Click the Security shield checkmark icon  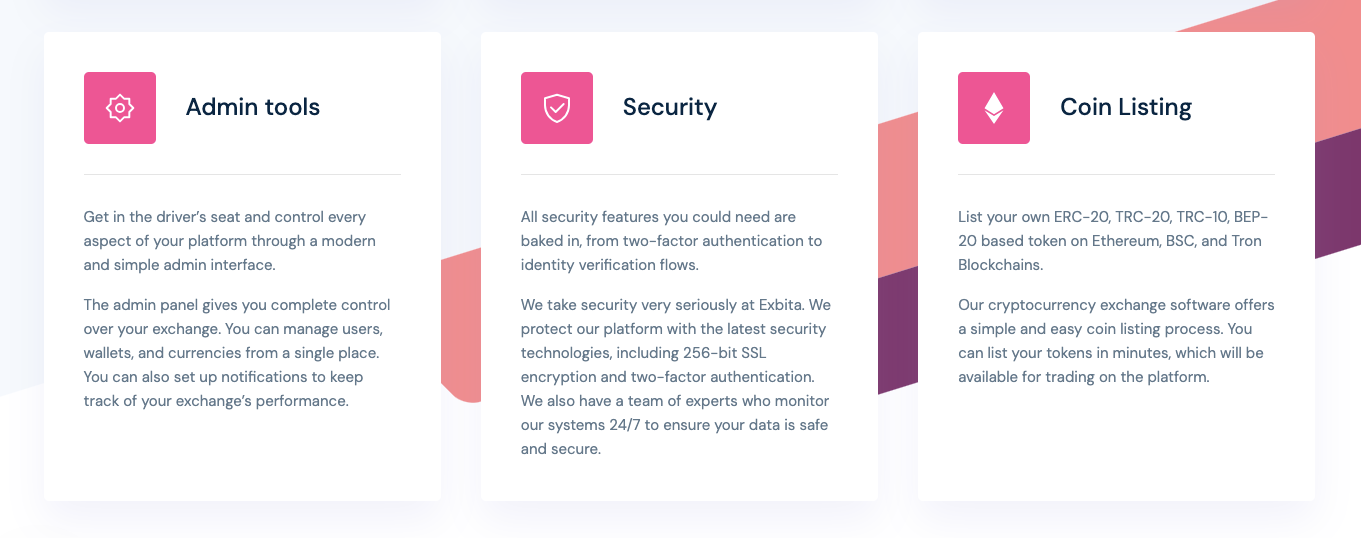(557, 108)
